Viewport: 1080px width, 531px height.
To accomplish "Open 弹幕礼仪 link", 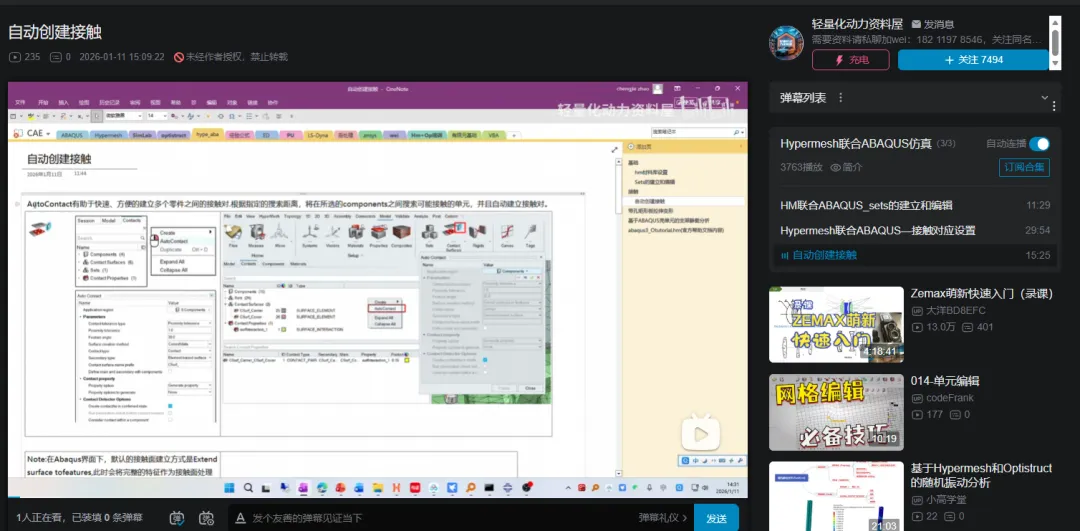I will click(663, 518).
